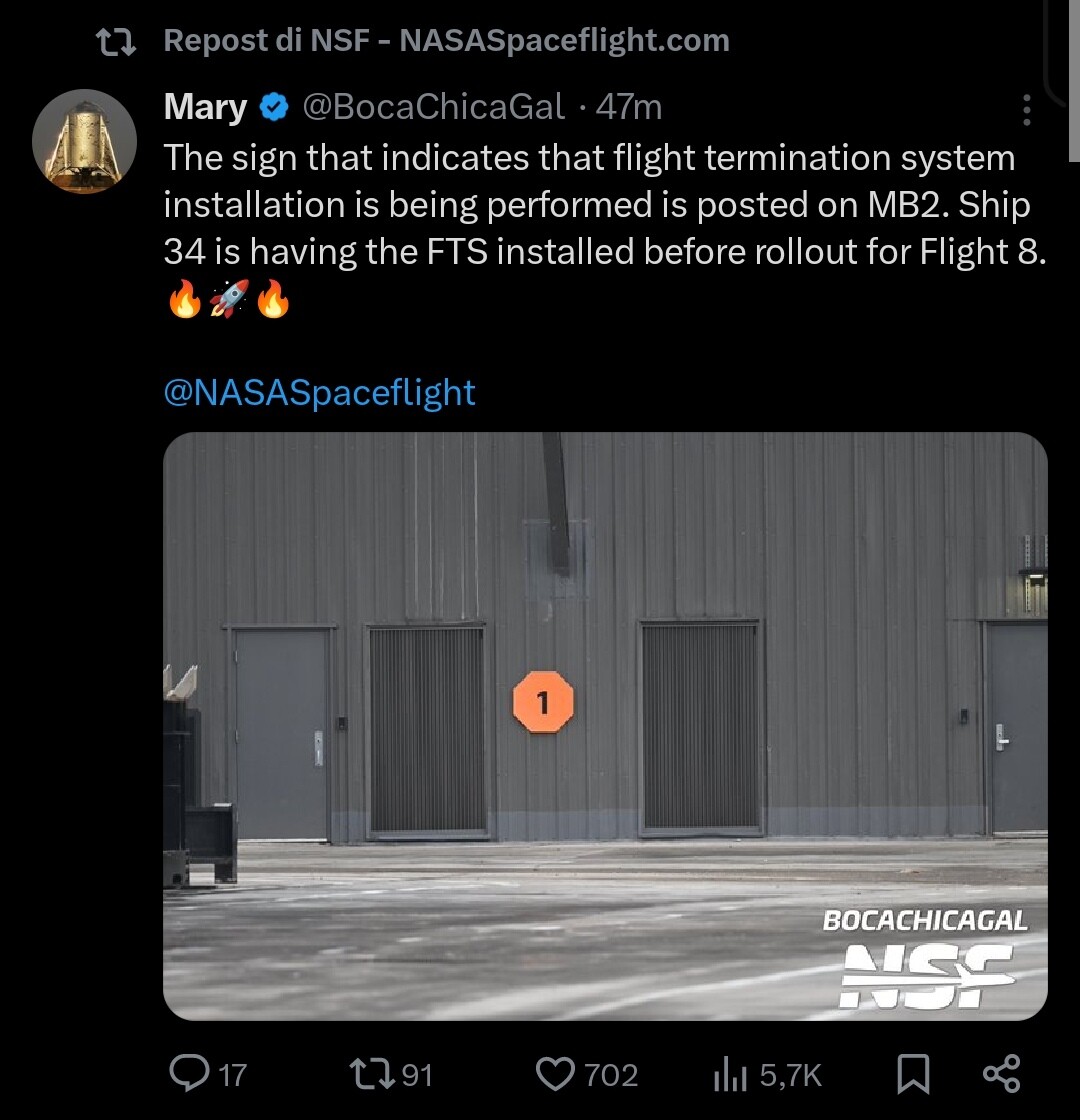Open the share icon
The height and width of the screenshot is (1120, 1080).
click(x=1001, y=1073)
